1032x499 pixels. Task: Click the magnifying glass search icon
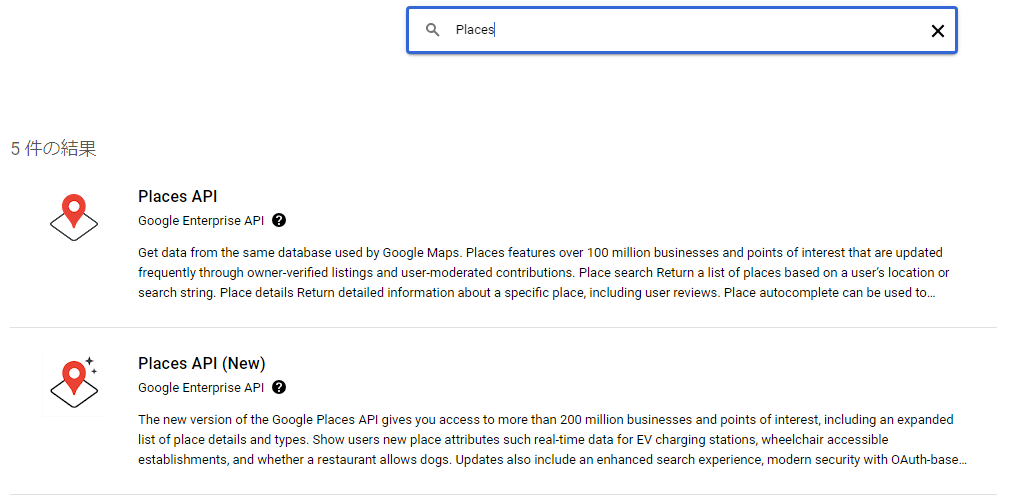[433, 30]
